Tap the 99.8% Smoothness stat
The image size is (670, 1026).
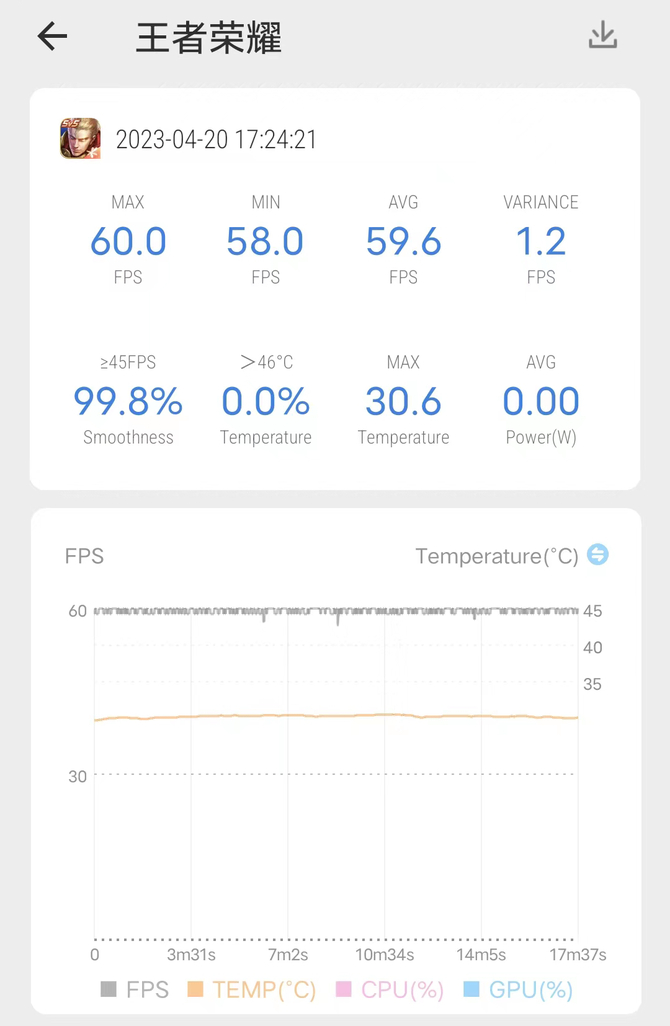pos(128,402)
